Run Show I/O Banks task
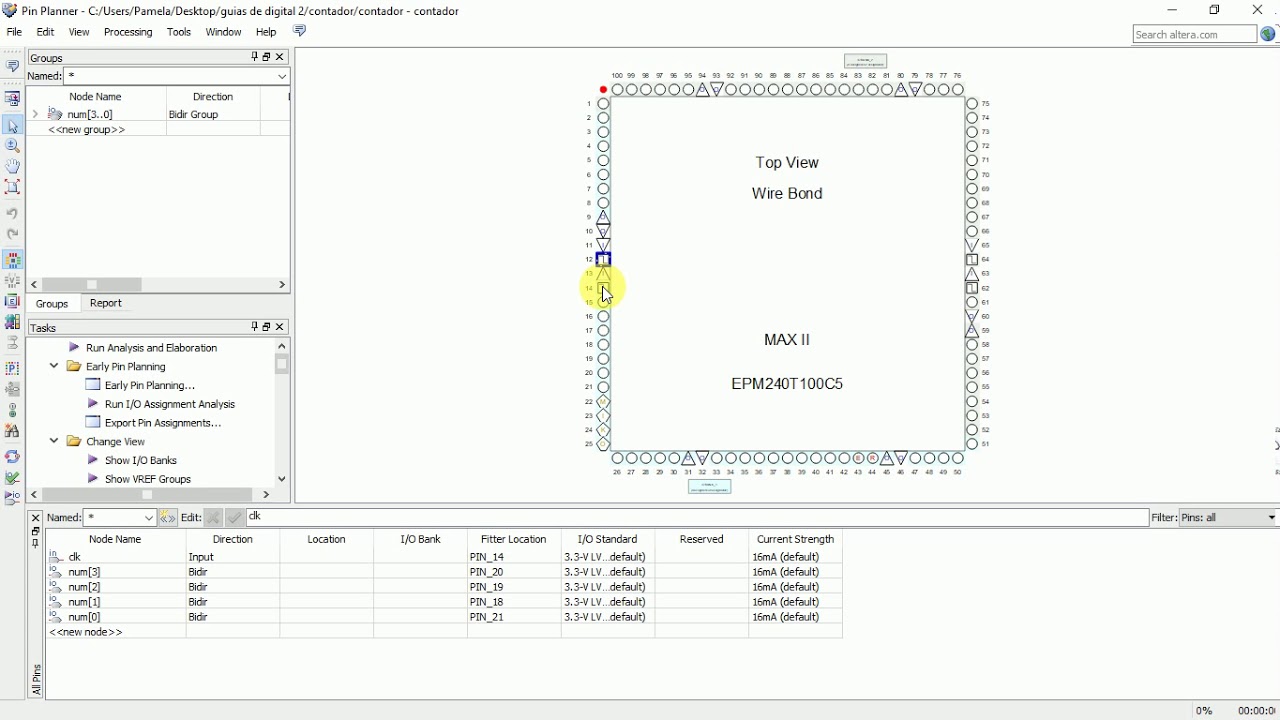 [141, 460]
